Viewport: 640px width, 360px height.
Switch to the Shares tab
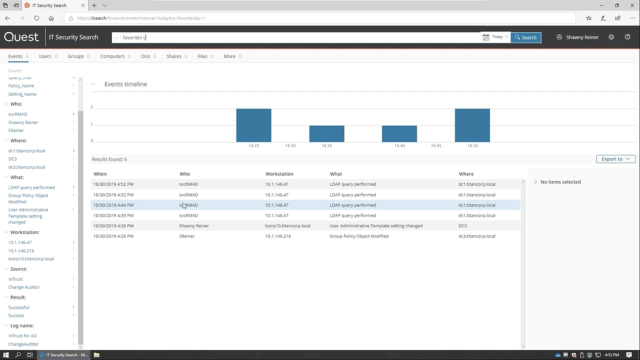click(176, 56)
